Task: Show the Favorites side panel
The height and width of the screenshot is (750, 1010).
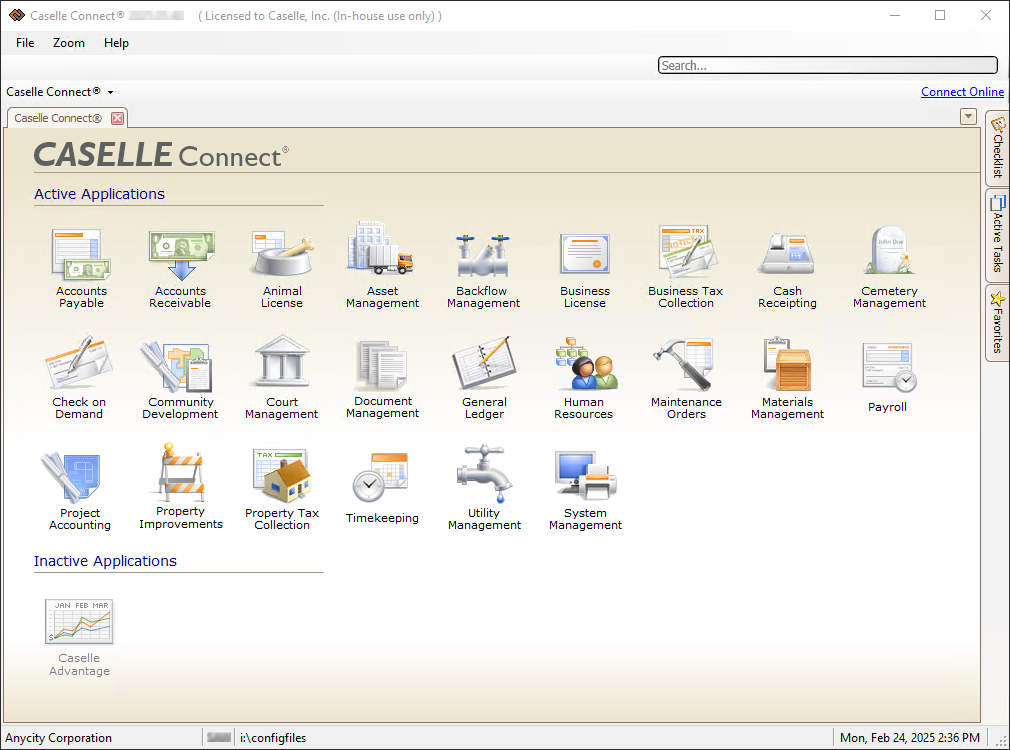Action: pos(997,323)
